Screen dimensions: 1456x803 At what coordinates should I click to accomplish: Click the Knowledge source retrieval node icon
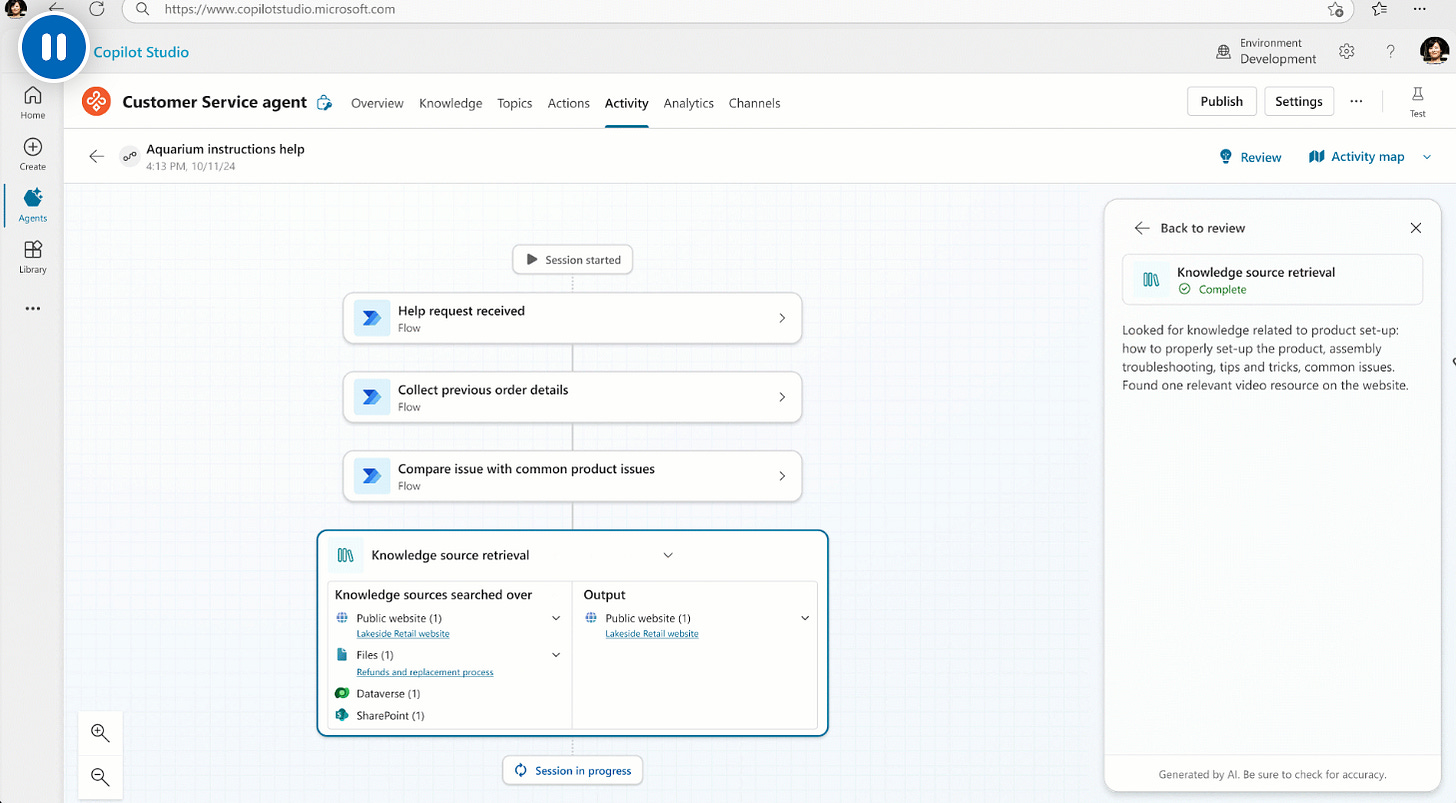click(346, 555)
